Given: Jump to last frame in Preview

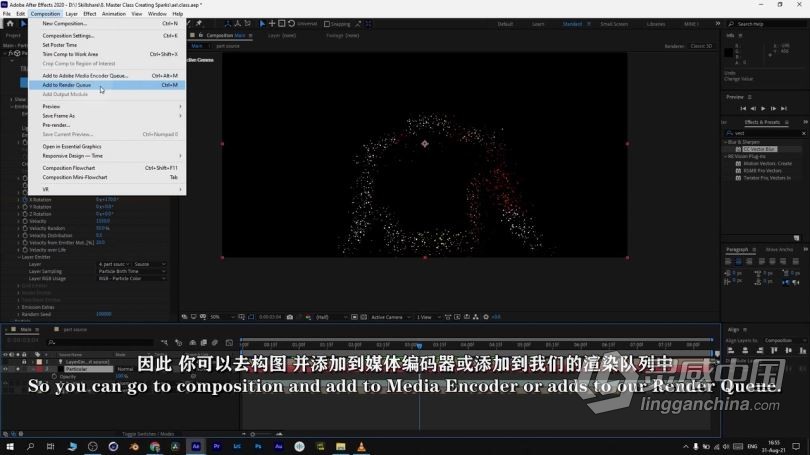Looking at the screenshot, I should (784, 108).
